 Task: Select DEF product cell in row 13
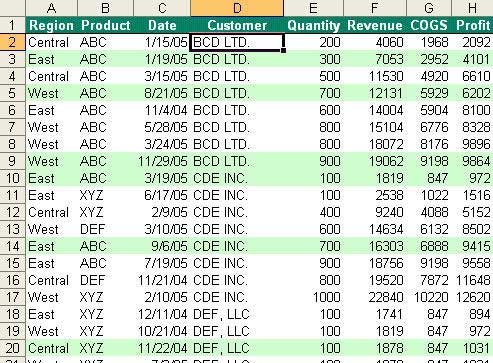[x=105, y=229]
